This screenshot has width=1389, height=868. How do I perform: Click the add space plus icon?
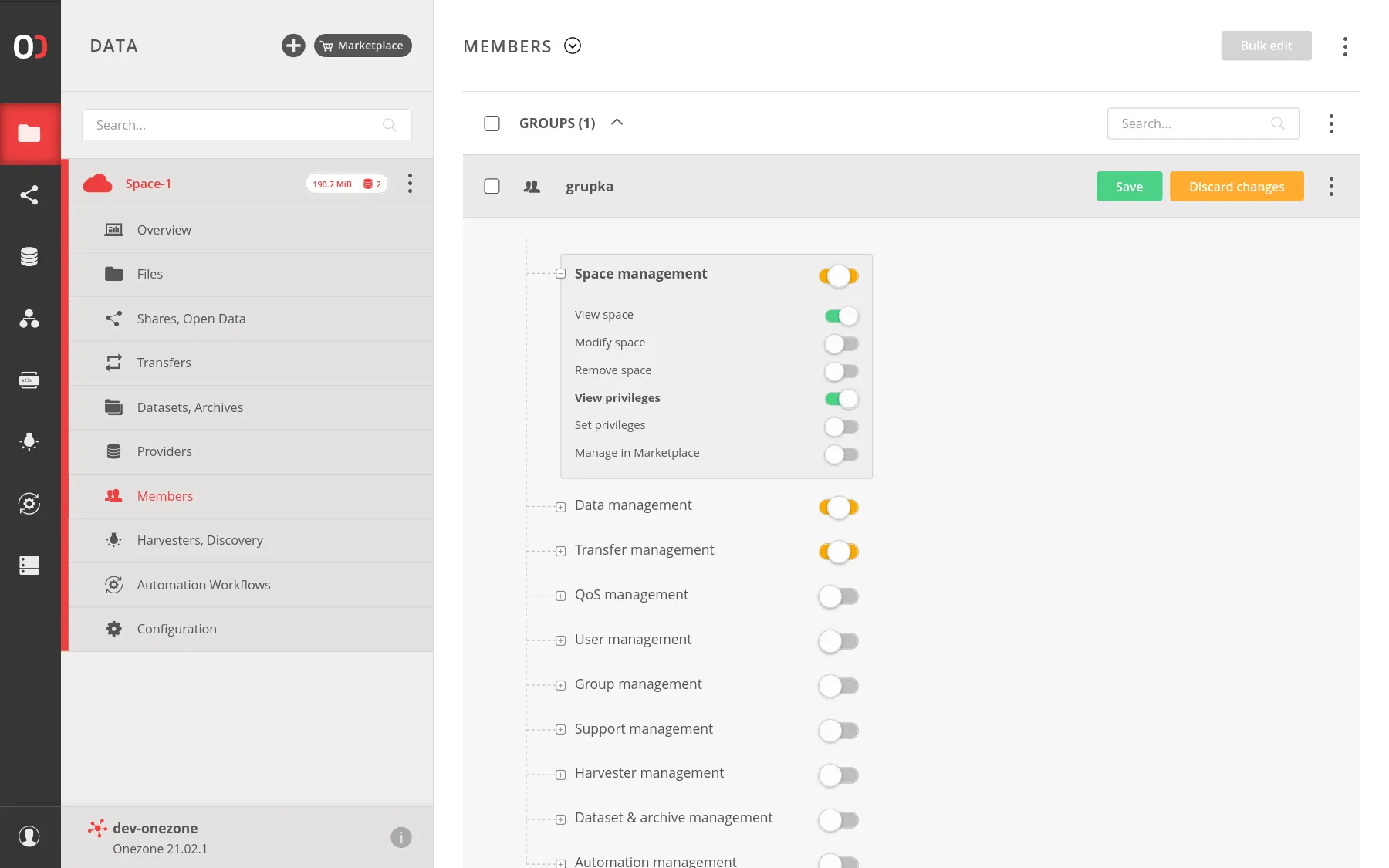[x=293, y=46]
